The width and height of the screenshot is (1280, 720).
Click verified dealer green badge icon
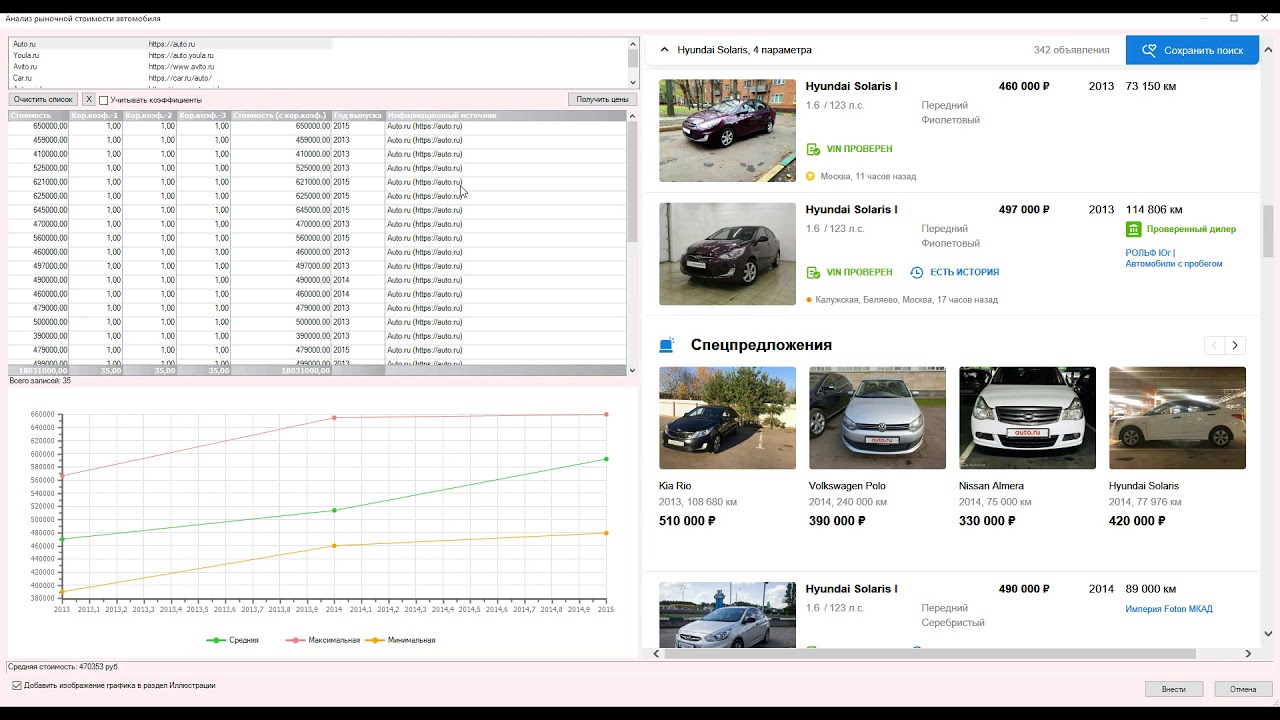tap(1133, 229)
